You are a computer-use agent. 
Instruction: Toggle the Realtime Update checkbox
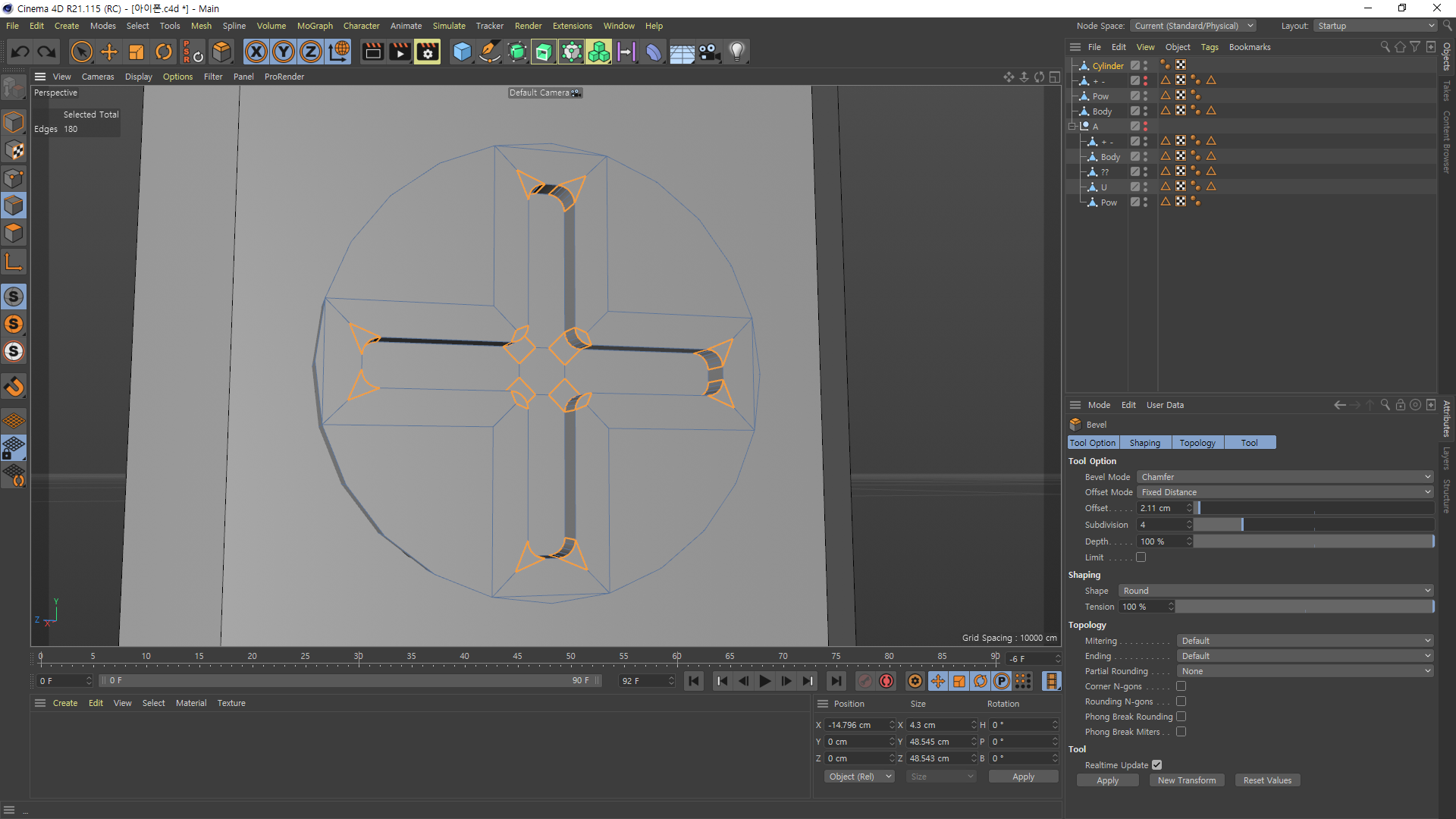coord(1156,765)
